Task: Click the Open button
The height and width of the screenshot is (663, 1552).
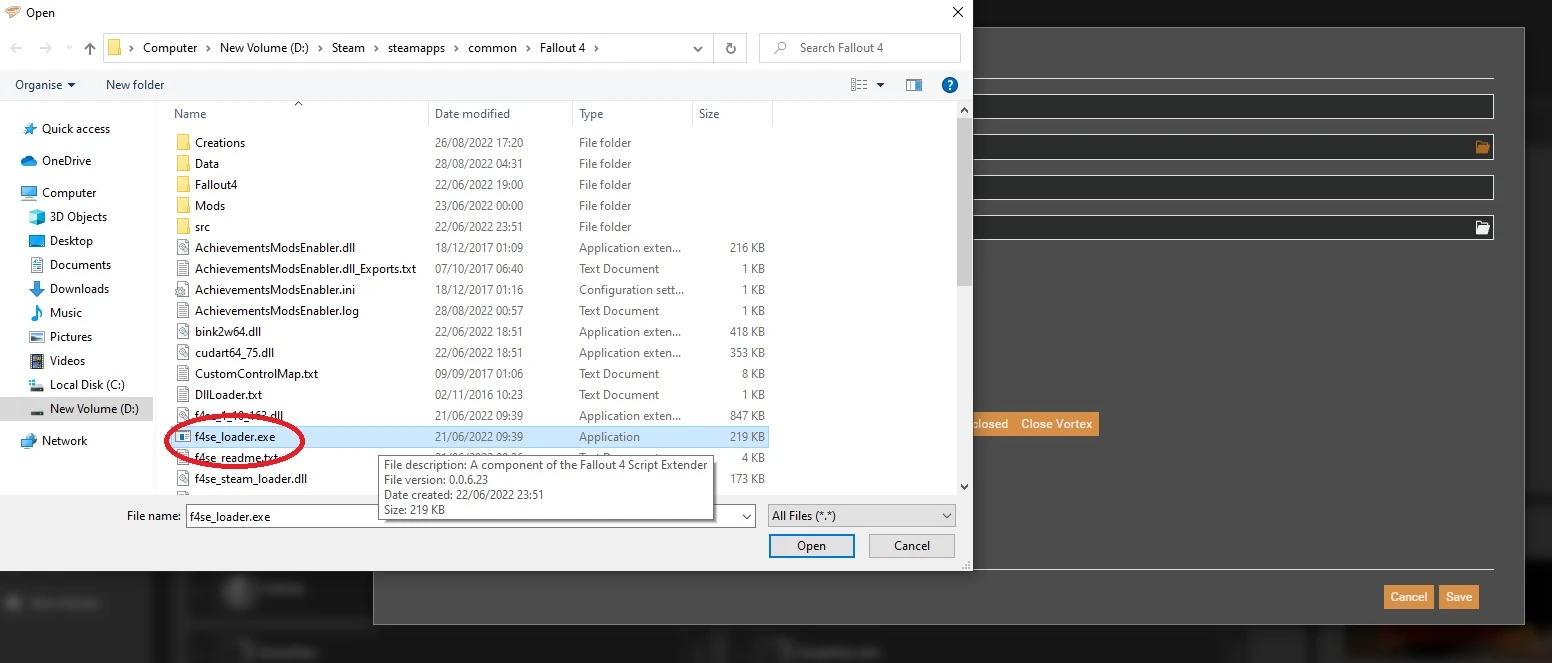Action: pos(812,546)
